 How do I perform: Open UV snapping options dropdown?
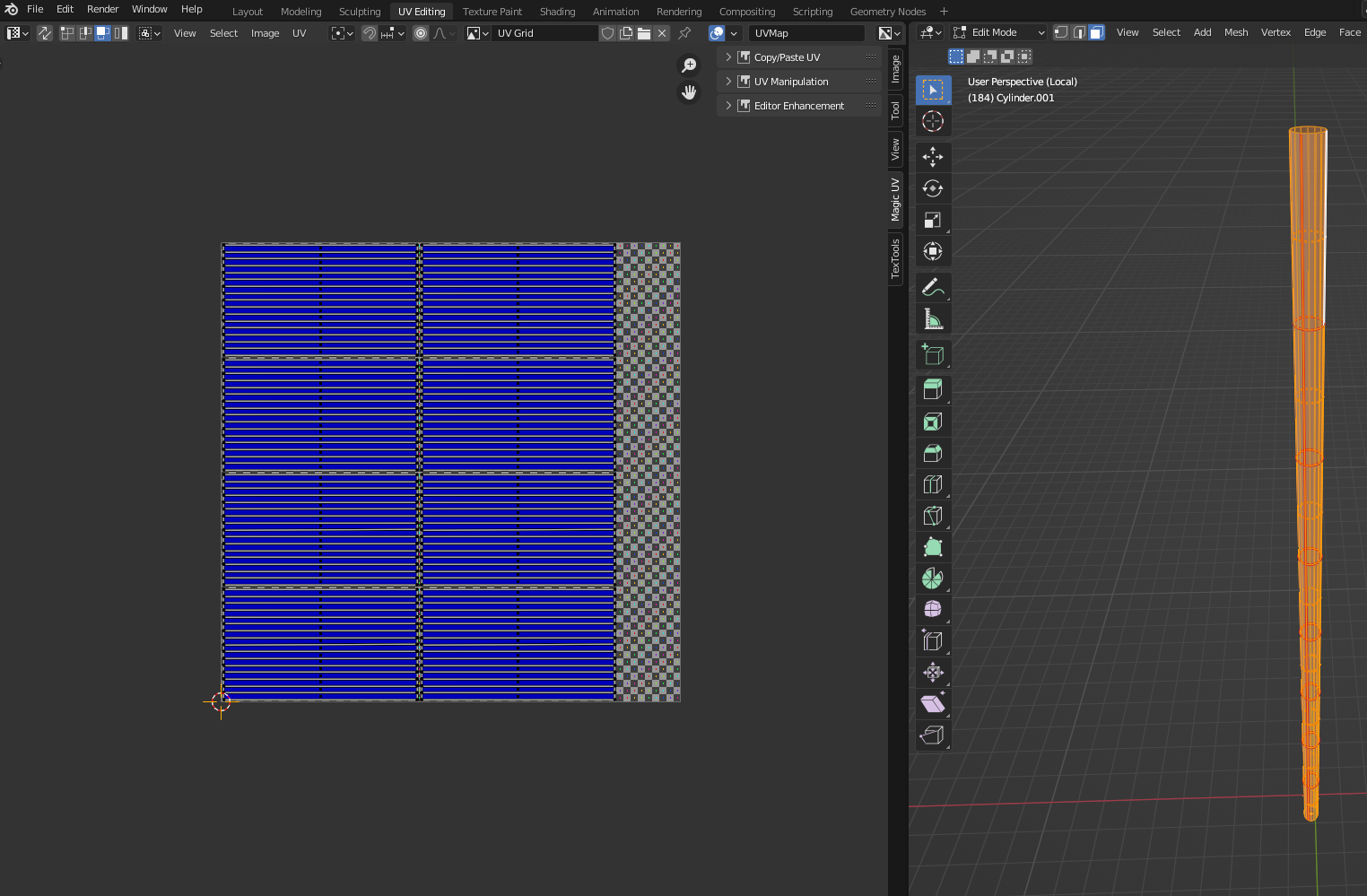[393, 33]
